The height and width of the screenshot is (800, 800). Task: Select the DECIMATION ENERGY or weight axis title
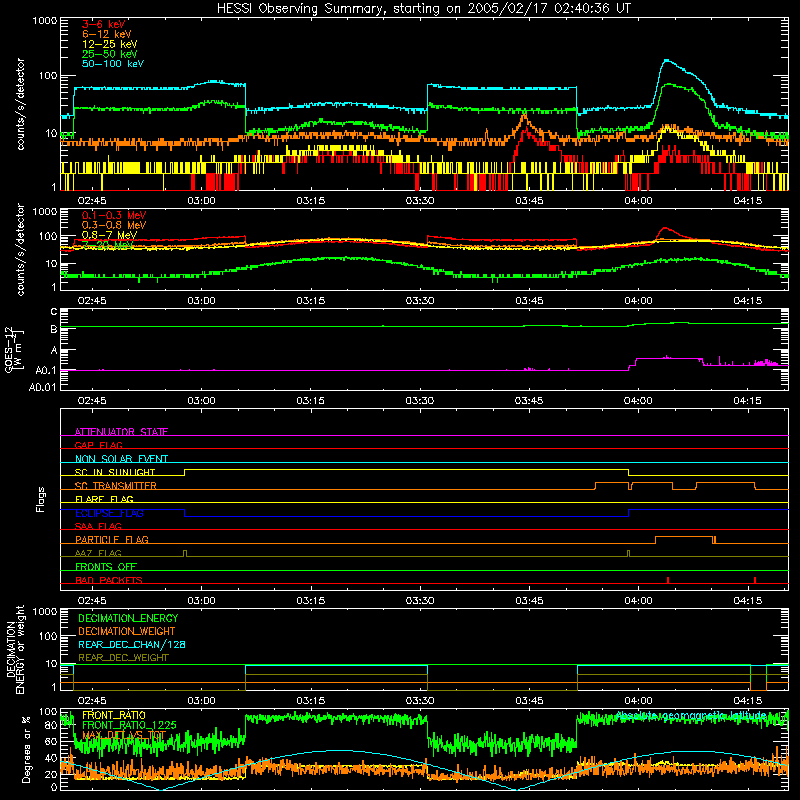point(15,650)
